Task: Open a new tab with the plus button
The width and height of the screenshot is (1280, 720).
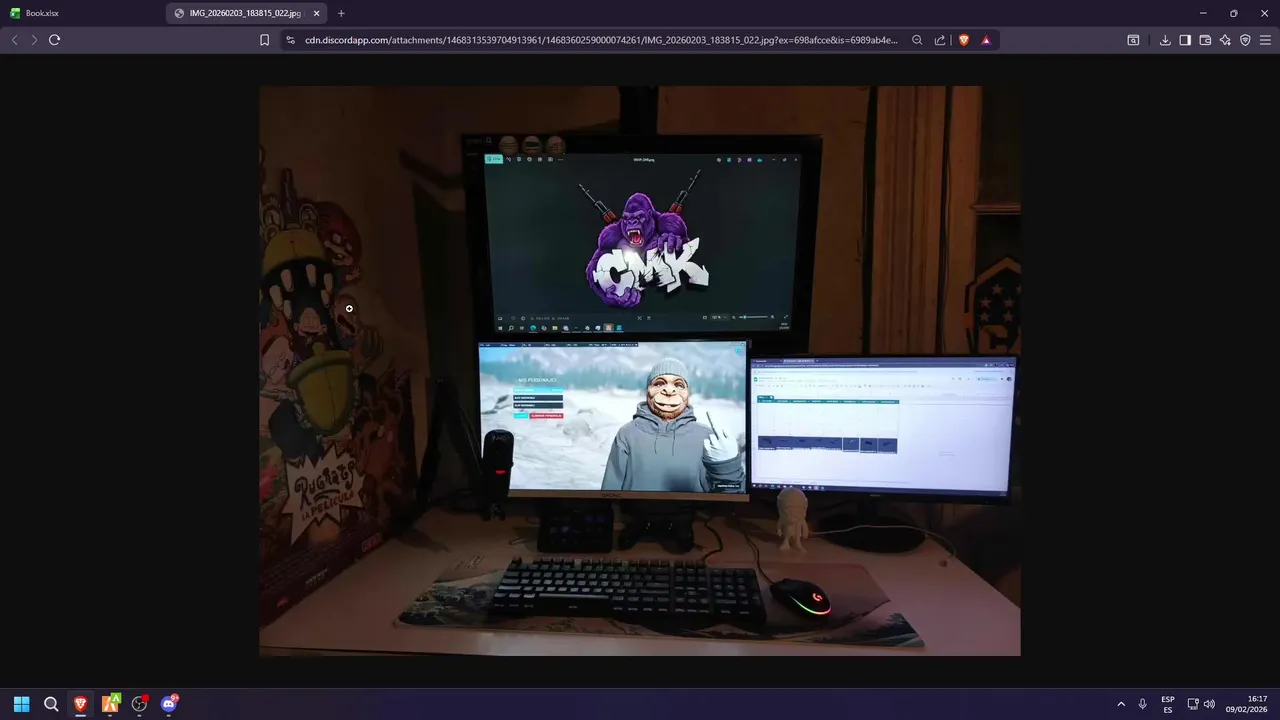Action: click(x=341, y=13)
